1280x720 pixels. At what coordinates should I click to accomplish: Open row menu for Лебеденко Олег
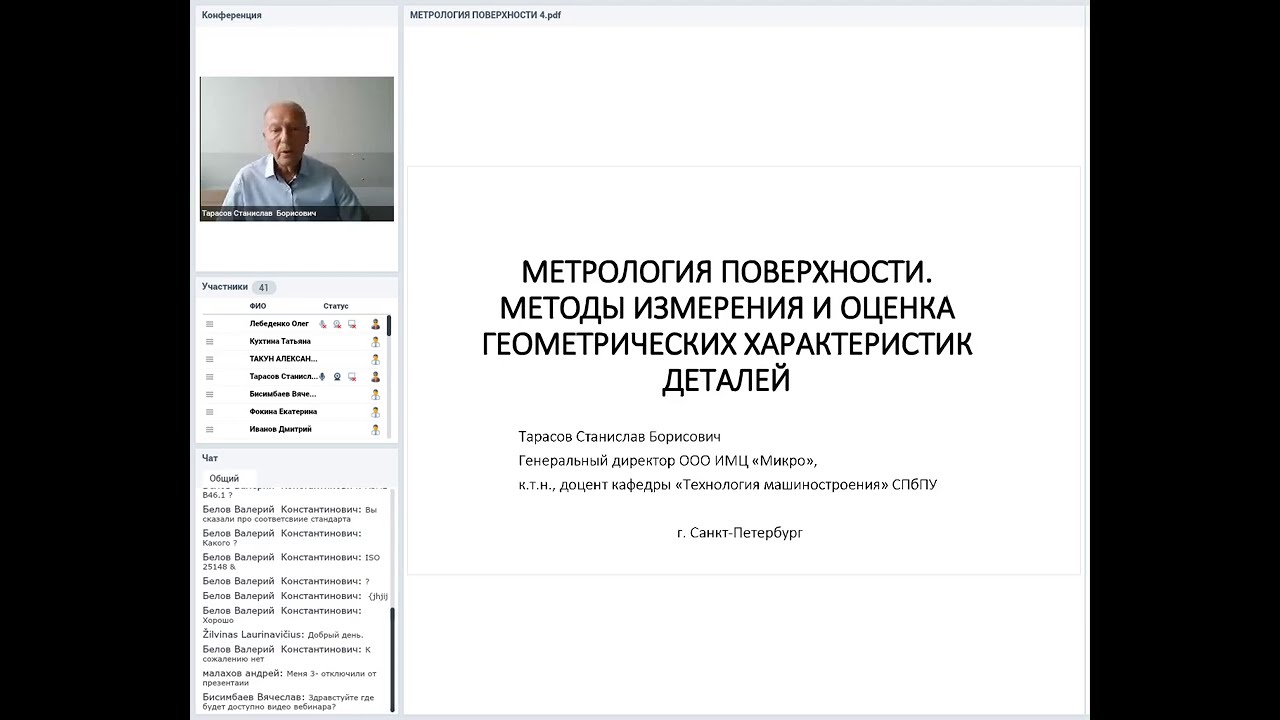(210, 324)
